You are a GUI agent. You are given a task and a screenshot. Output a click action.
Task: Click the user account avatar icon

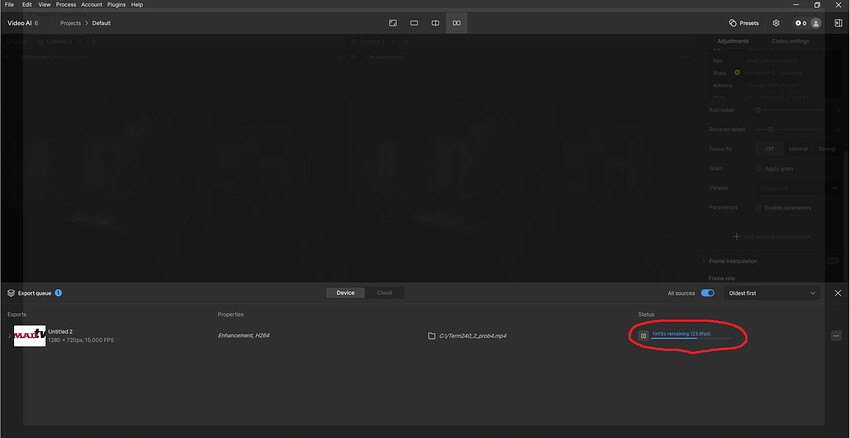point(816,23)
